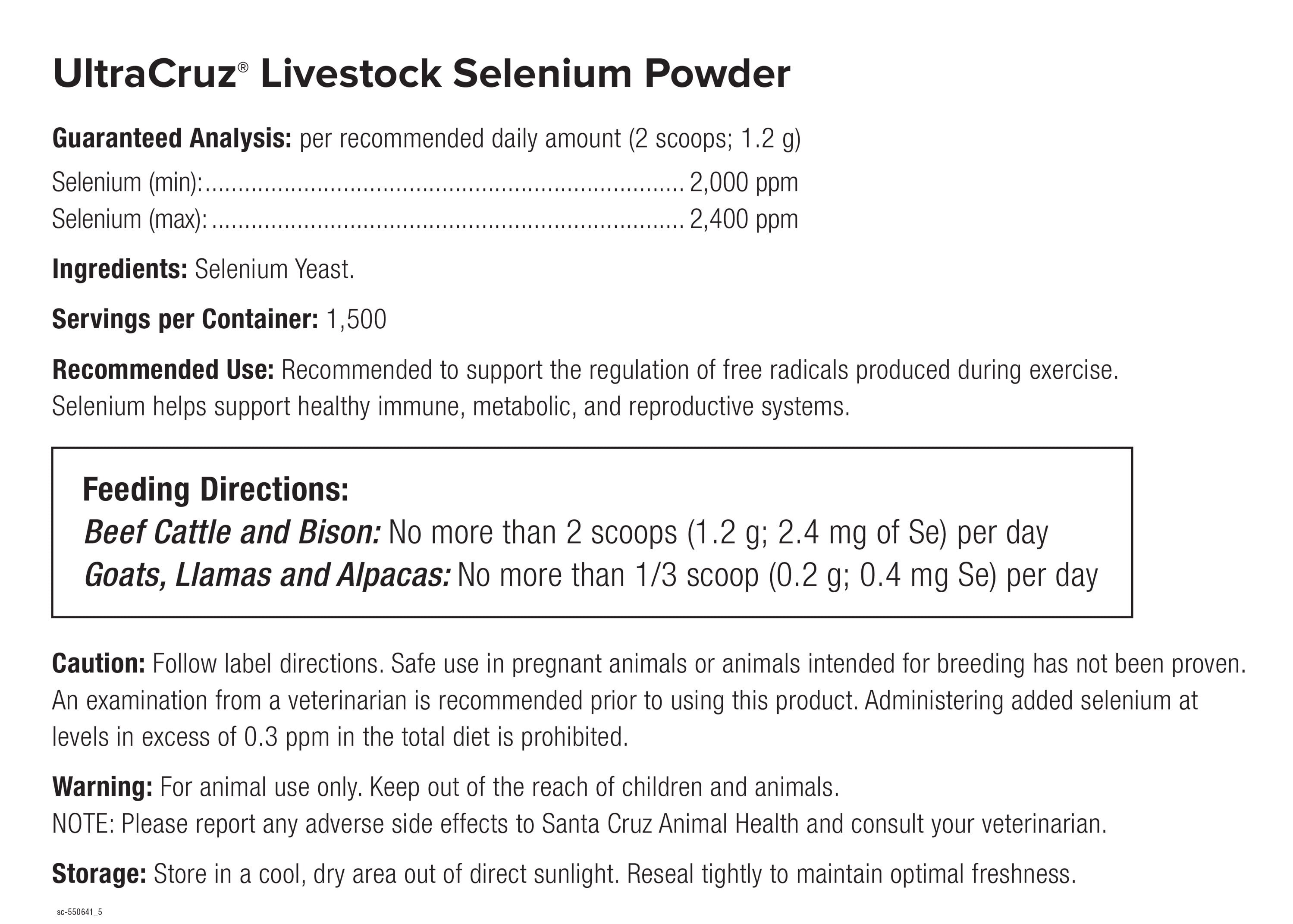Click the Beef Cattle and Bison label
The width and height of the screenshot is (1293, 924).
[x=232, y=533]
